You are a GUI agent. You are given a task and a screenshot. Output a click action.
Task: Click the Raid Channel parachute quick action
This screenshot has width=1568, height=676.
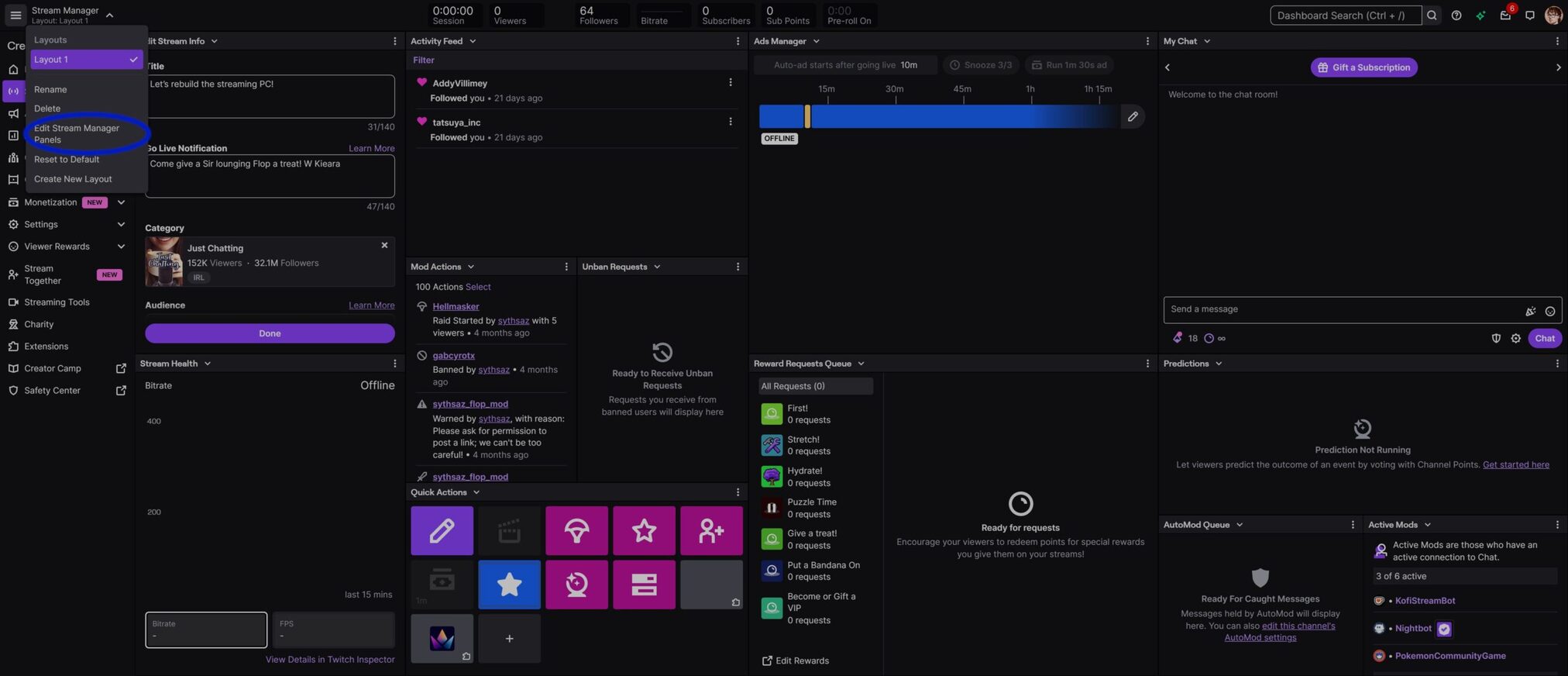click(x=576, y=531)
